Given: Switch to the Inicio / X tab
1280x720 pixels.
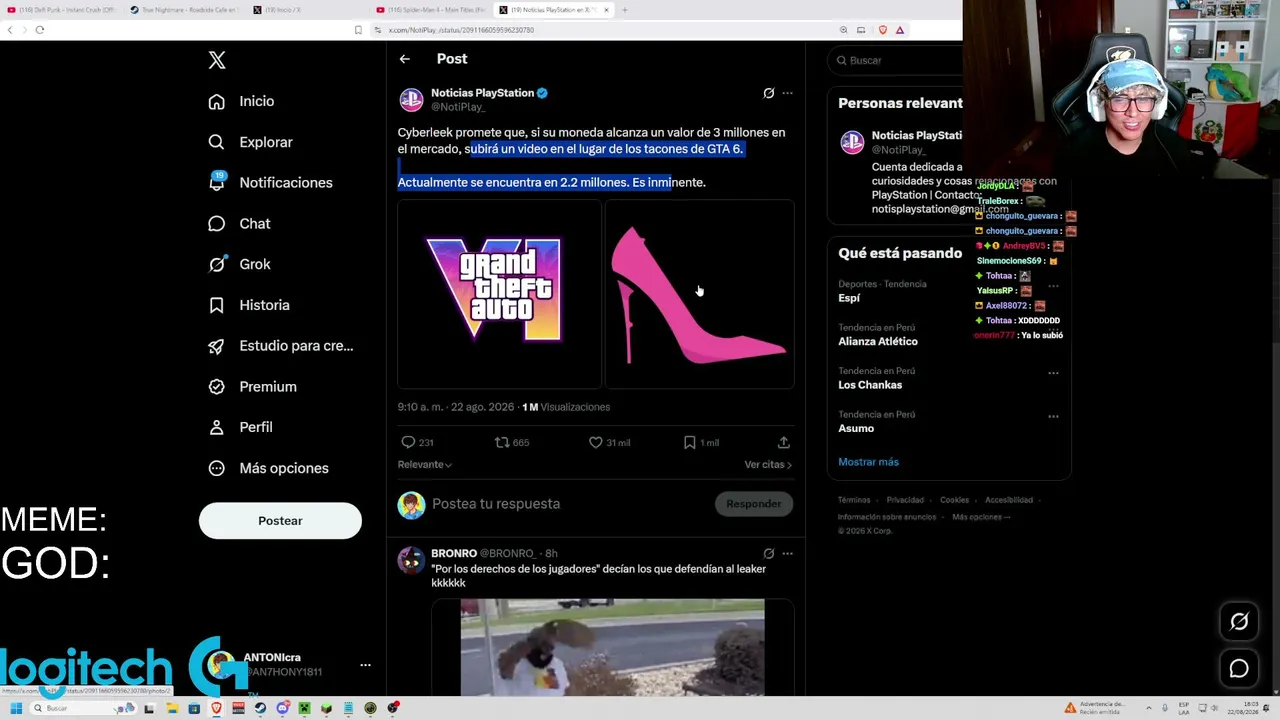Looking at the screenshot, I should [x=308, y=10].
